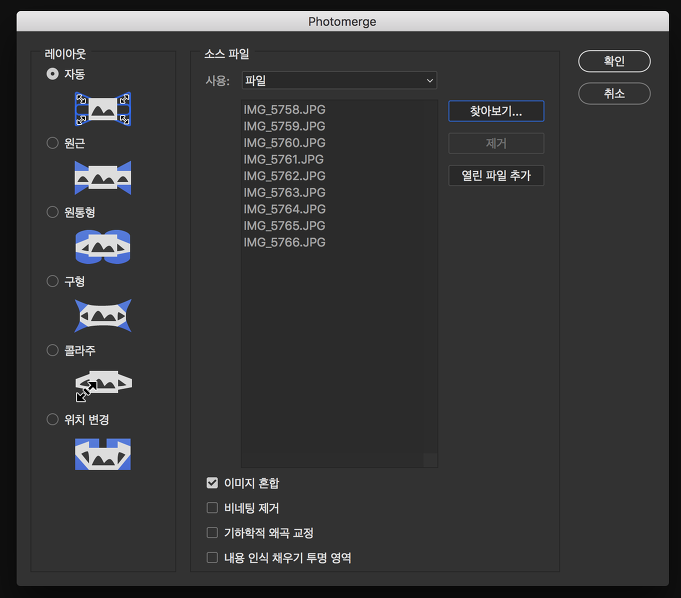This screenshot has height=598, width=681.
Task: Select IMG_5760.JPG in the file list
Action: click(284, 142)
